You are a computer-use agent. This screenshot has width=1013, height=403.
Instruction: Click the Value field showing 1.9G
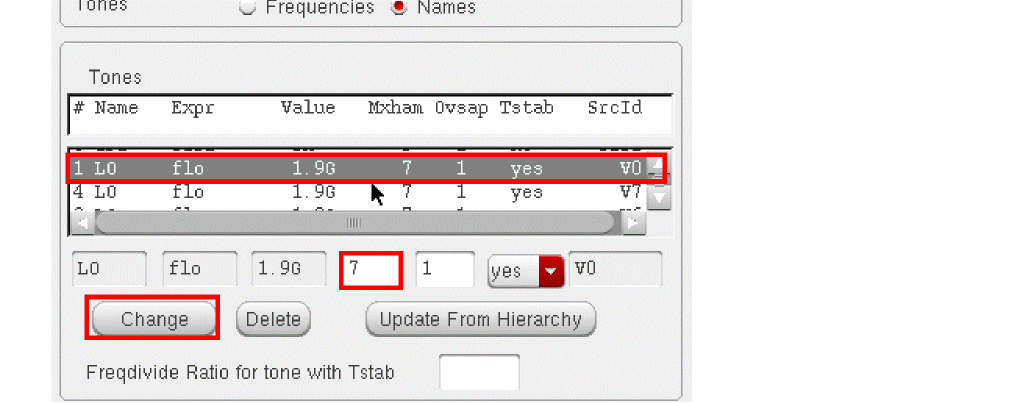tap(287, 270)
